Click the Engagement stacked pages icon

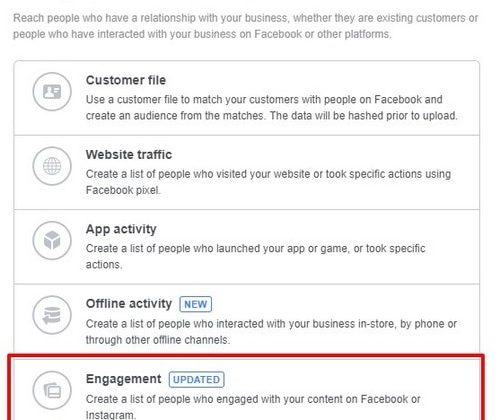[x=52, y=390]
